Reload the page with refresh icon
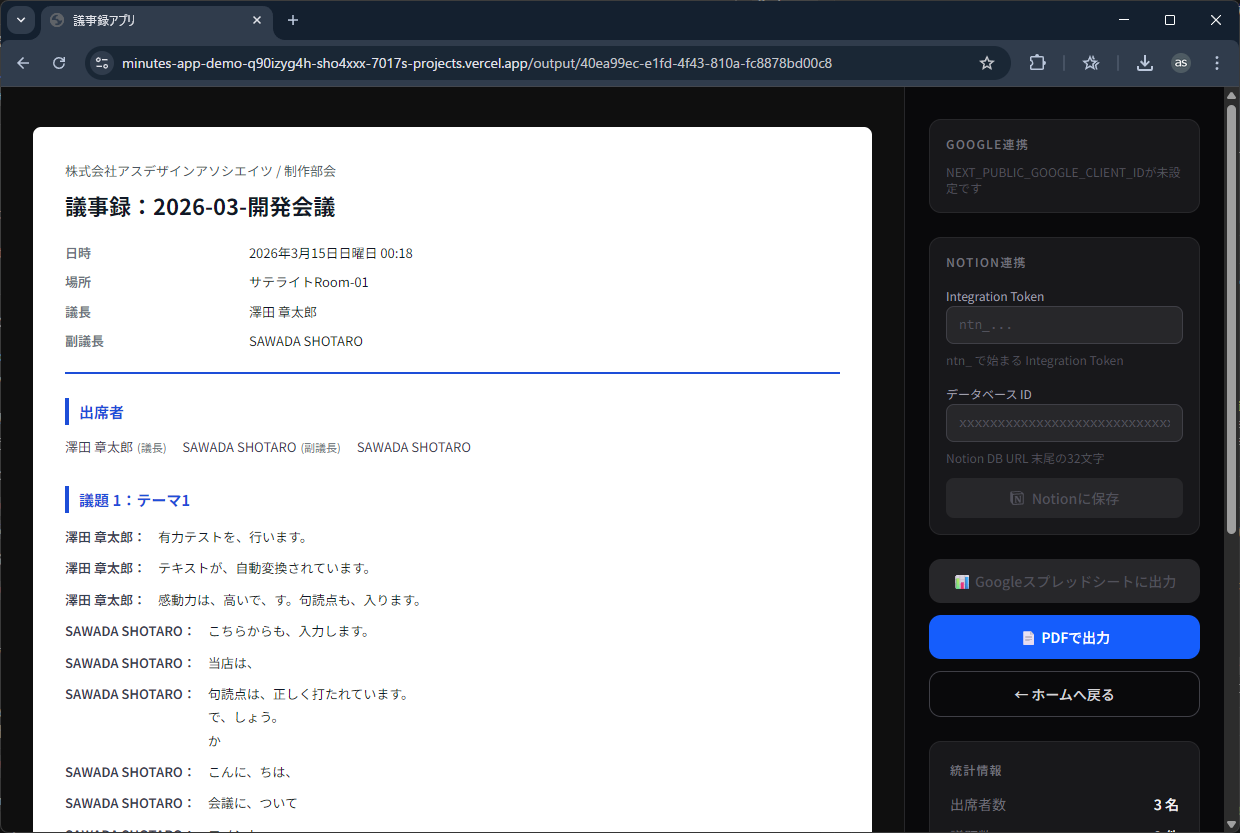Image resolution: width=1240 pixels, height=833 pixels. pos(59,63)
